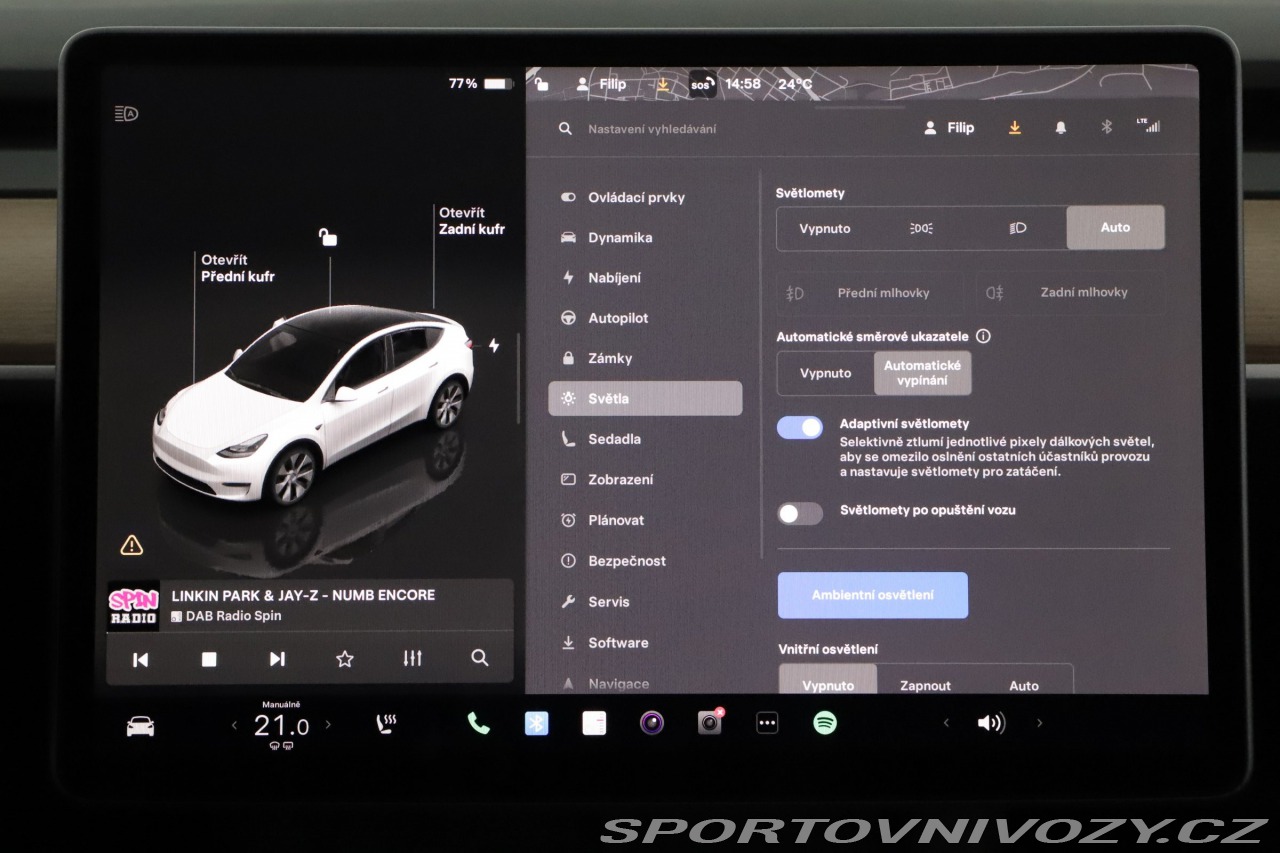
Task: Set Vnitřní osvětlení to Zapnout
Action: click(925, 686)
